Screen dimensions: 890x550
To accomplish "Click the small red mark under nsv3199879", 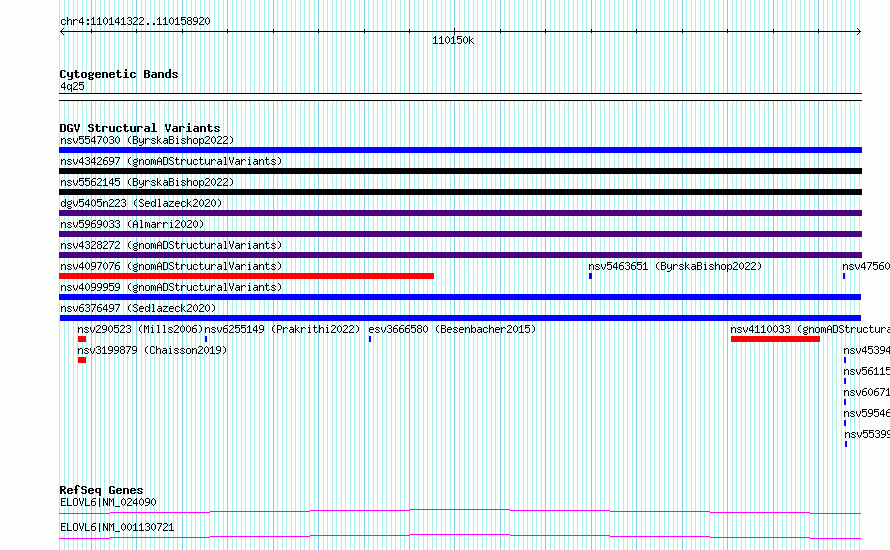I will 82,360.
